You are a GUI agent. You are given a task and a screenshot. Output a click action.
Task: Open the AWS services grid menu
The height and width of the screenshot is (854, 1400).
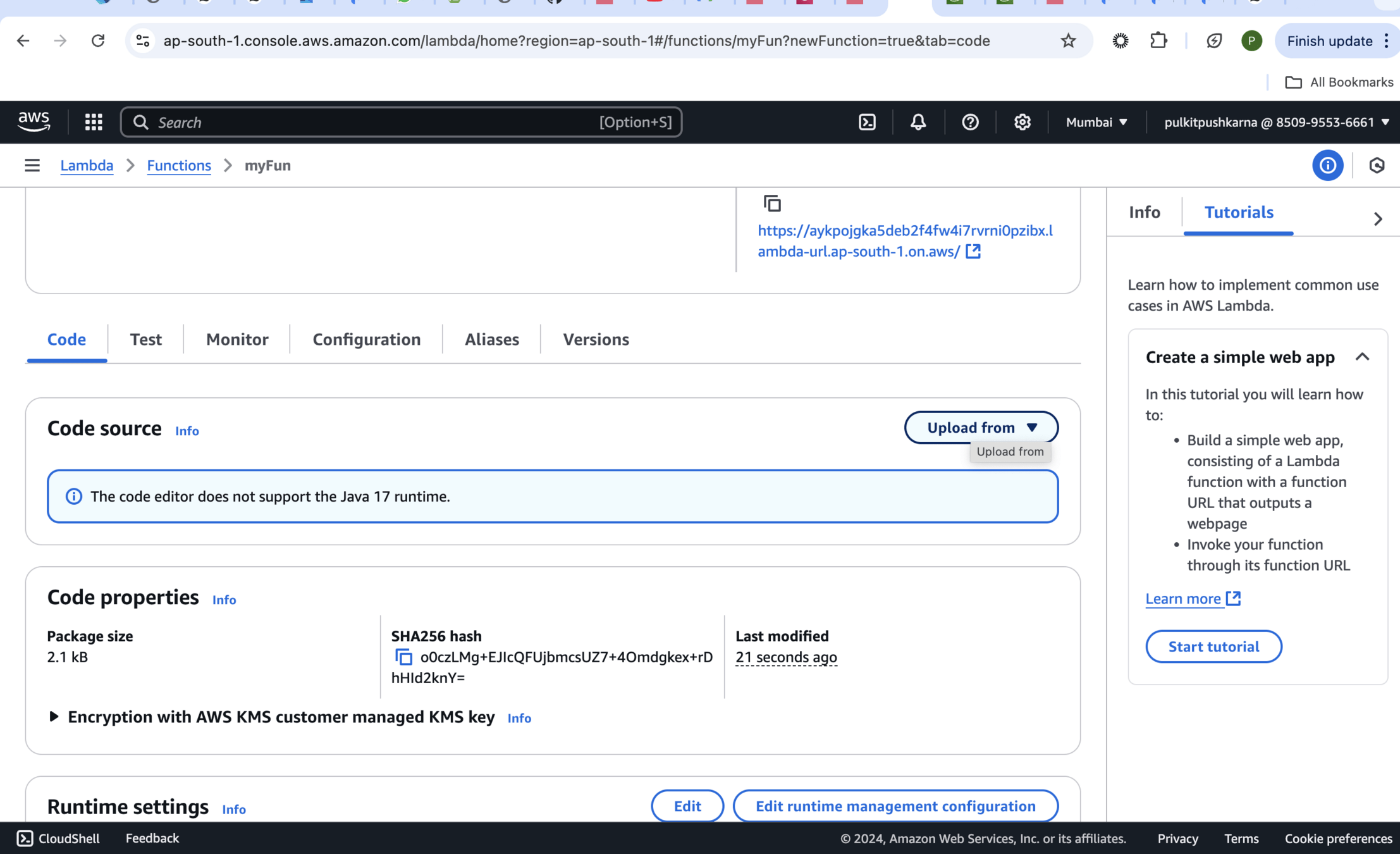click(x=94, y=122)
